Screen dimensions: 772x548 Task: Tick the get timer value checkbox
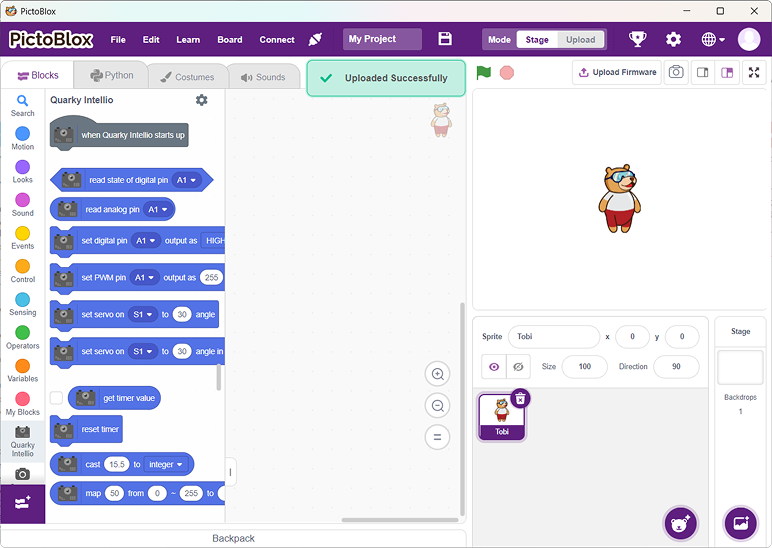(x=57, y=398)
